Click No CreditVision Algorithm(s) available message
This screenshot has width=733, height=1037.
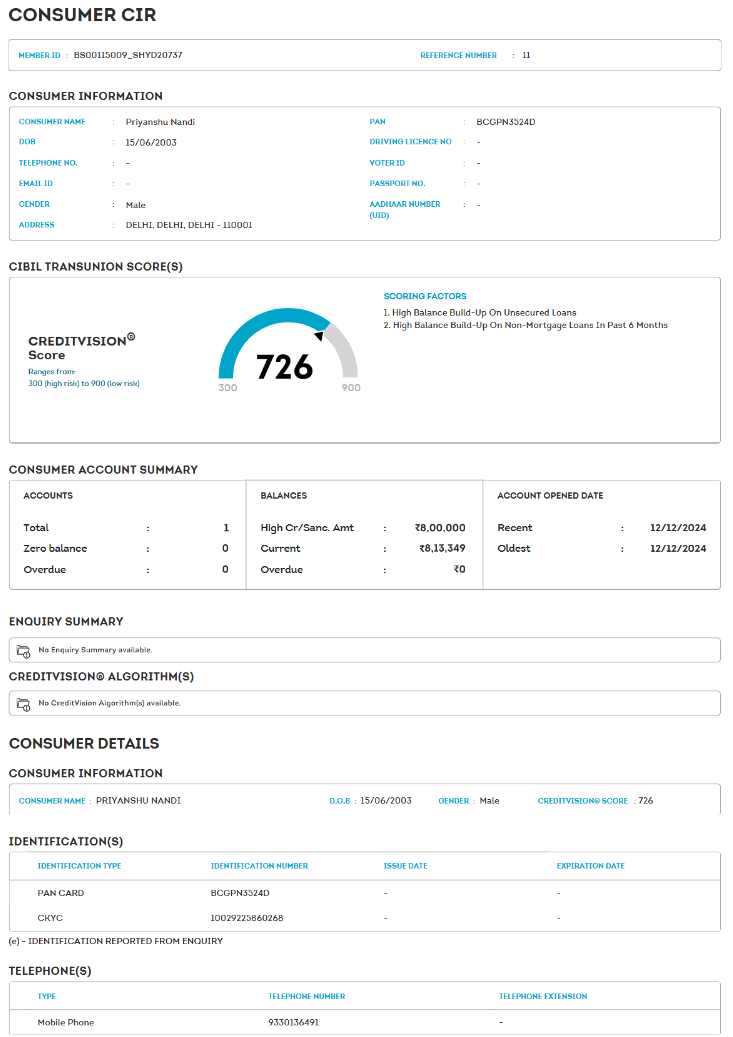[109, 703]
